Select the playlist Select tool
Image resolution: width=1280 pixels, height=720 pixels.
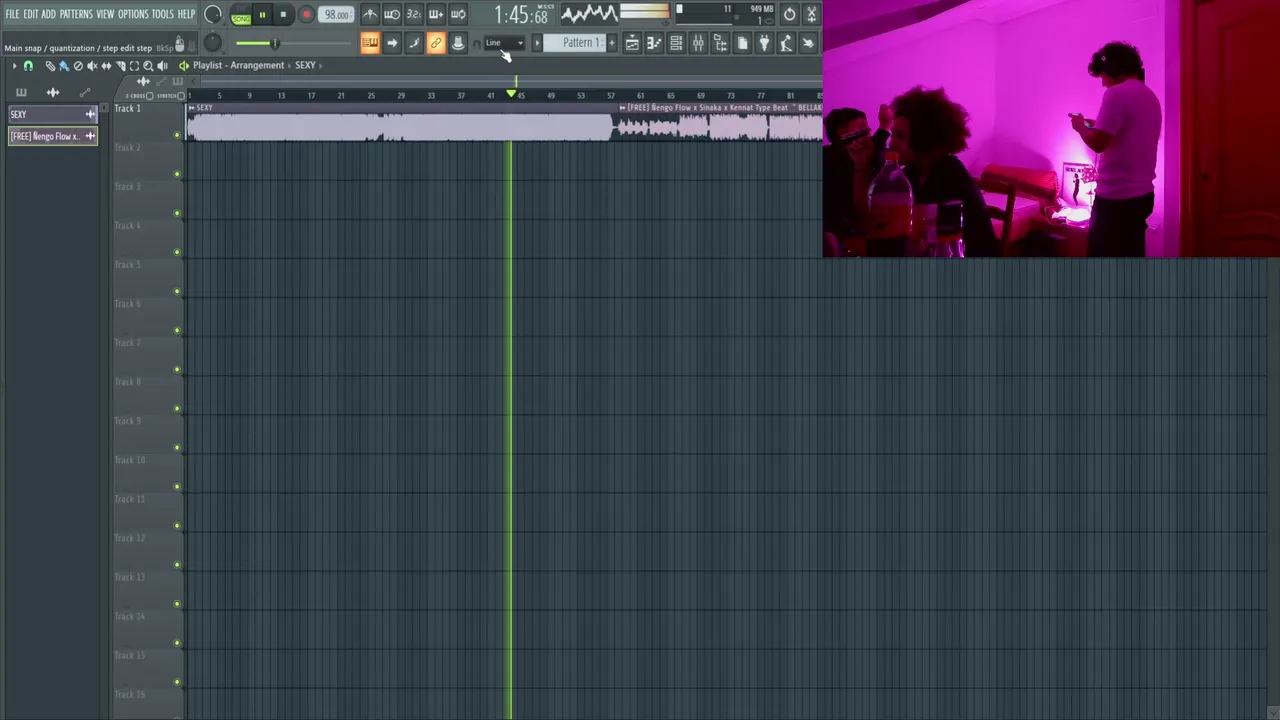click(x=134, y=66)
